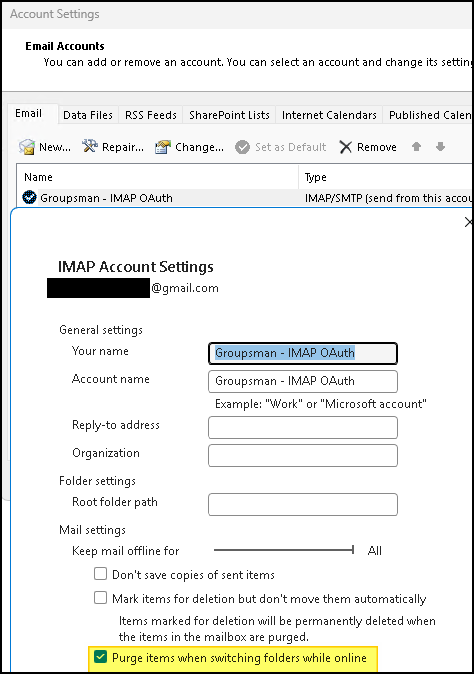Viewport: 474px width, 674px height.
Task: Check Mark items for deletion option
Action: [101, 598]
